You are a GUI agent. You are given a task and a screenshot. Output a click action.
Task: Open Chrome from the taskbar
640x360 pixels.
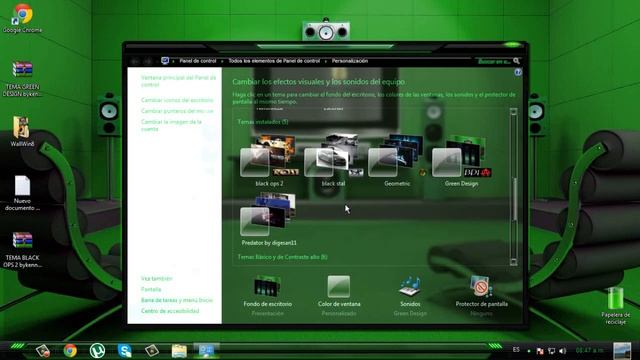(x=70, y=350)
